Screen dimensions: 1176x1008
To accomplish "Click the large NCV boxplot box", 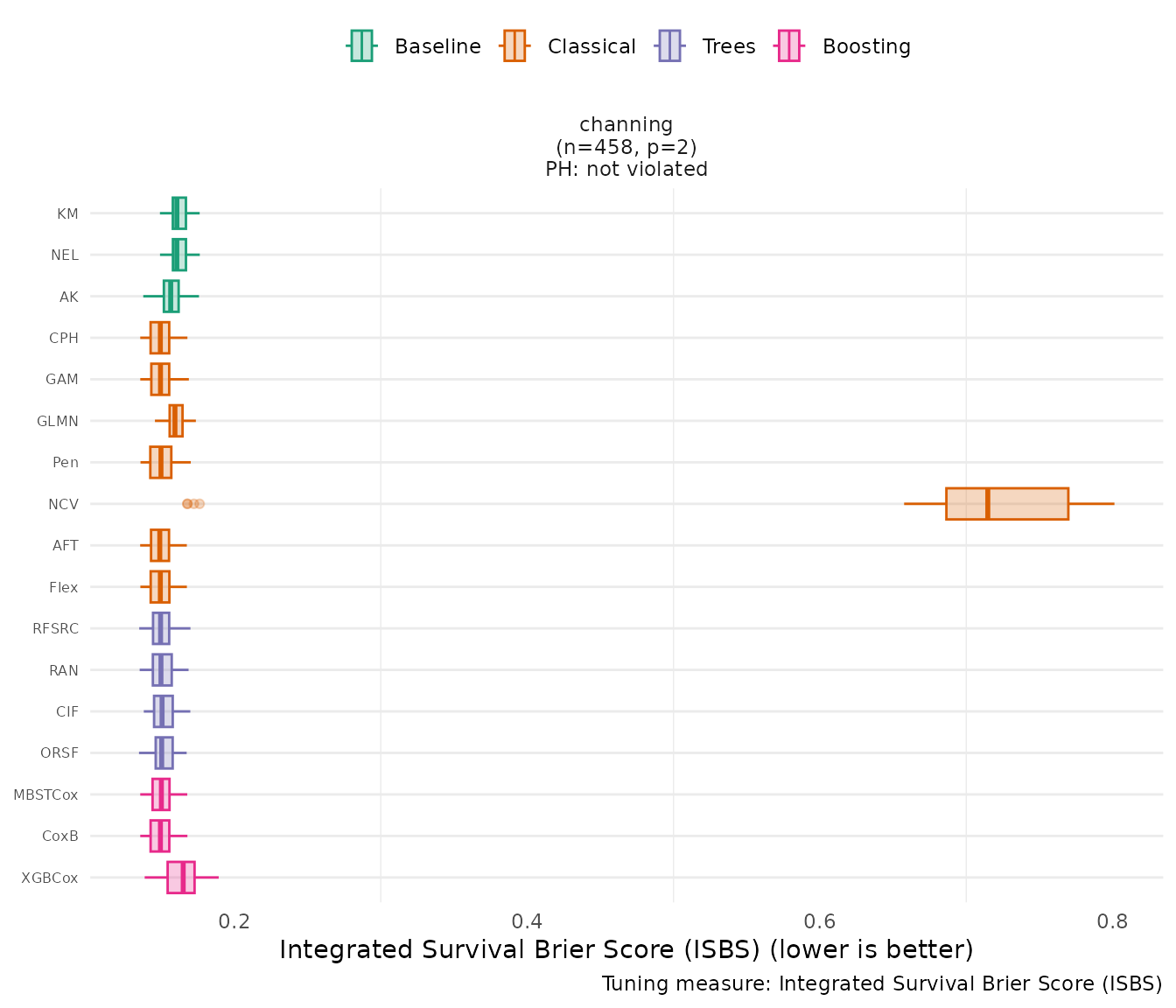I will click(1006, 504).
